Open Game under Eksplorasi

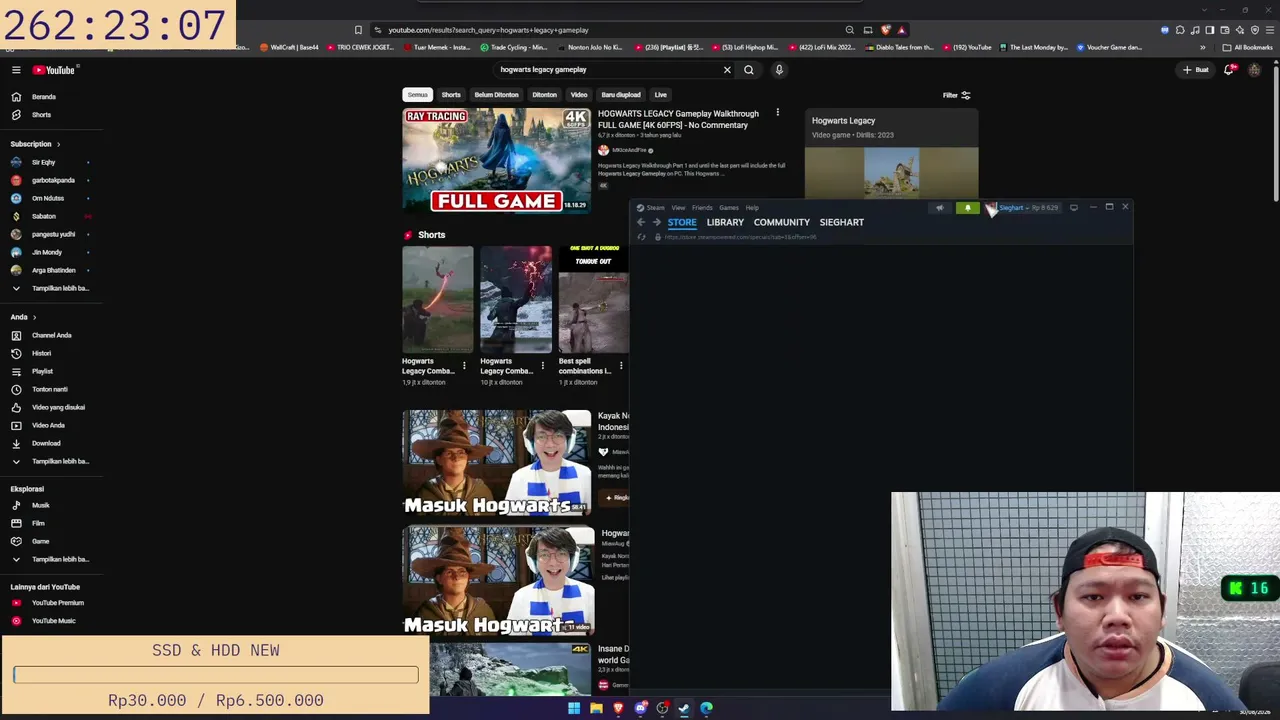40,541
